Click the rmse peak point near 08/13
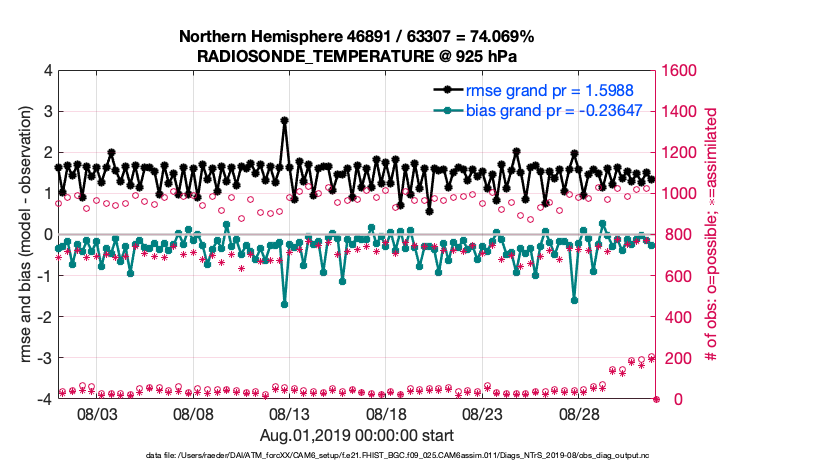This screenshot has width=830, height=470. tap(285, 120)
